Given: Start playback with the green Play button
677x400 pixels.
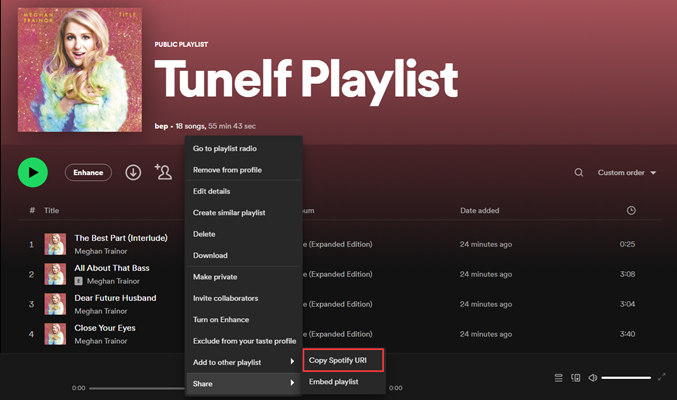Looking at the screenshot, I should click(x=33, y=172).
